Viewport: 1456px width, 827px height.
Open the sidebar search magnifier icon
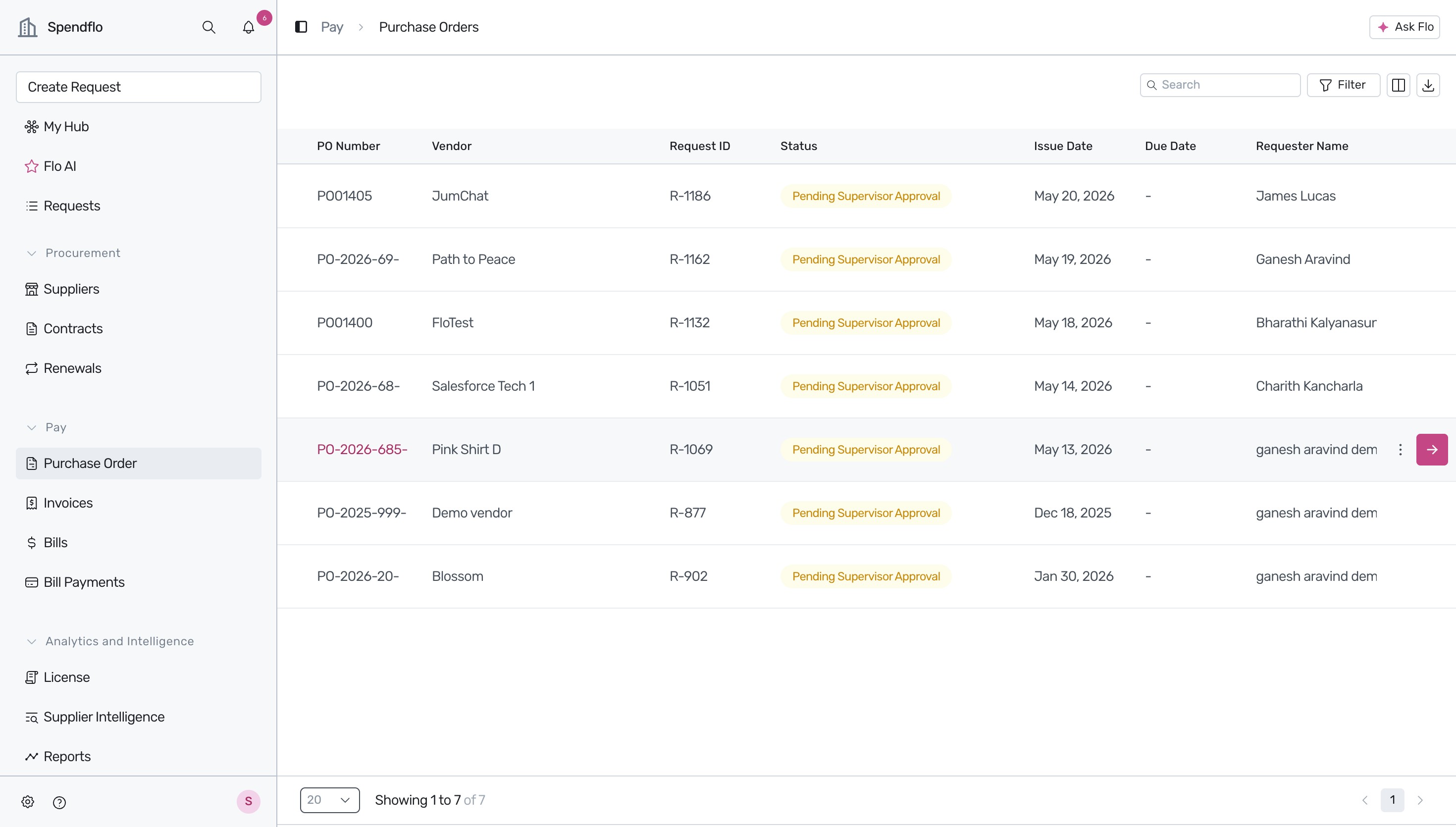click(x=209, y=27)
